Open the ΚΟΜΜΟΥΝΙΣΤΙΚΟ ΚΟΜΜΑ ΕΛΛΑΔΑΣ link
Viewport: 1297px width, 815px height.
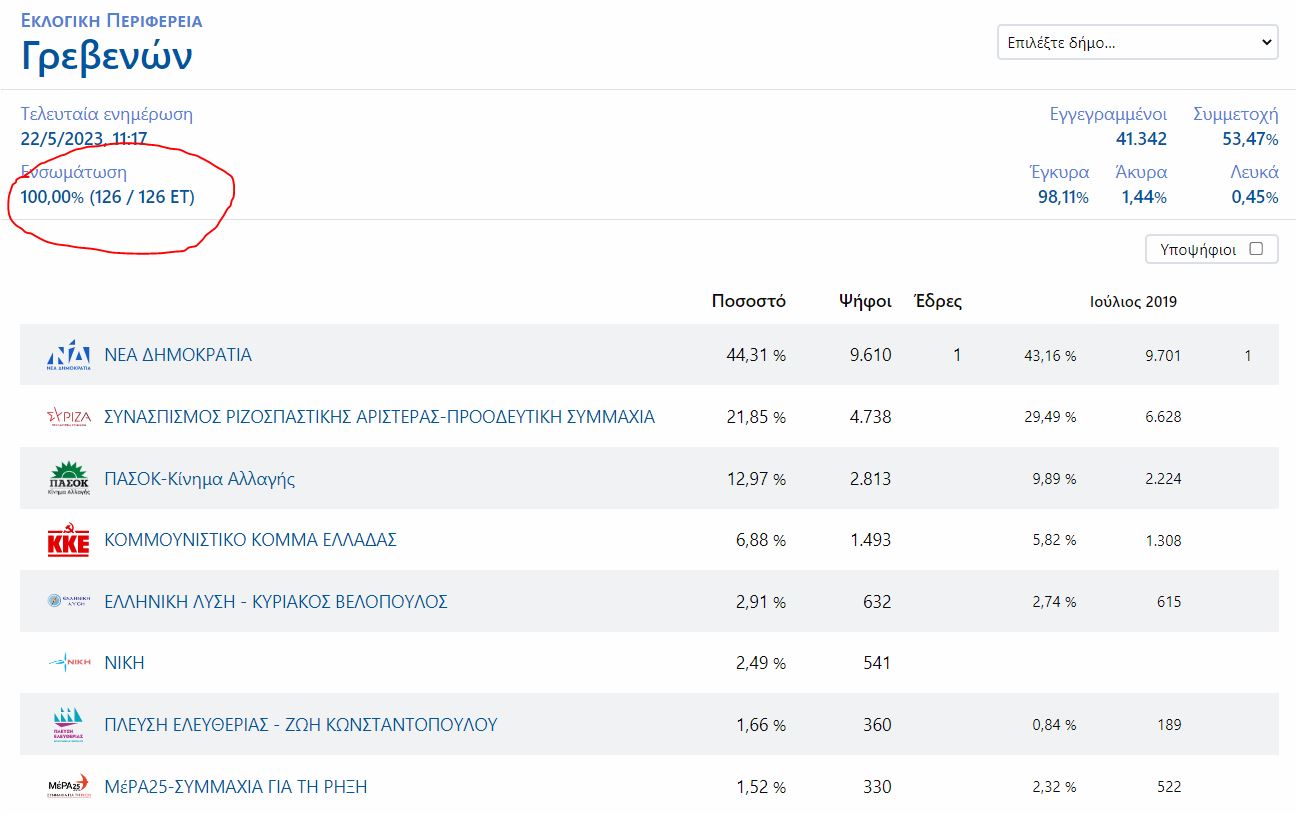point(251,540)
